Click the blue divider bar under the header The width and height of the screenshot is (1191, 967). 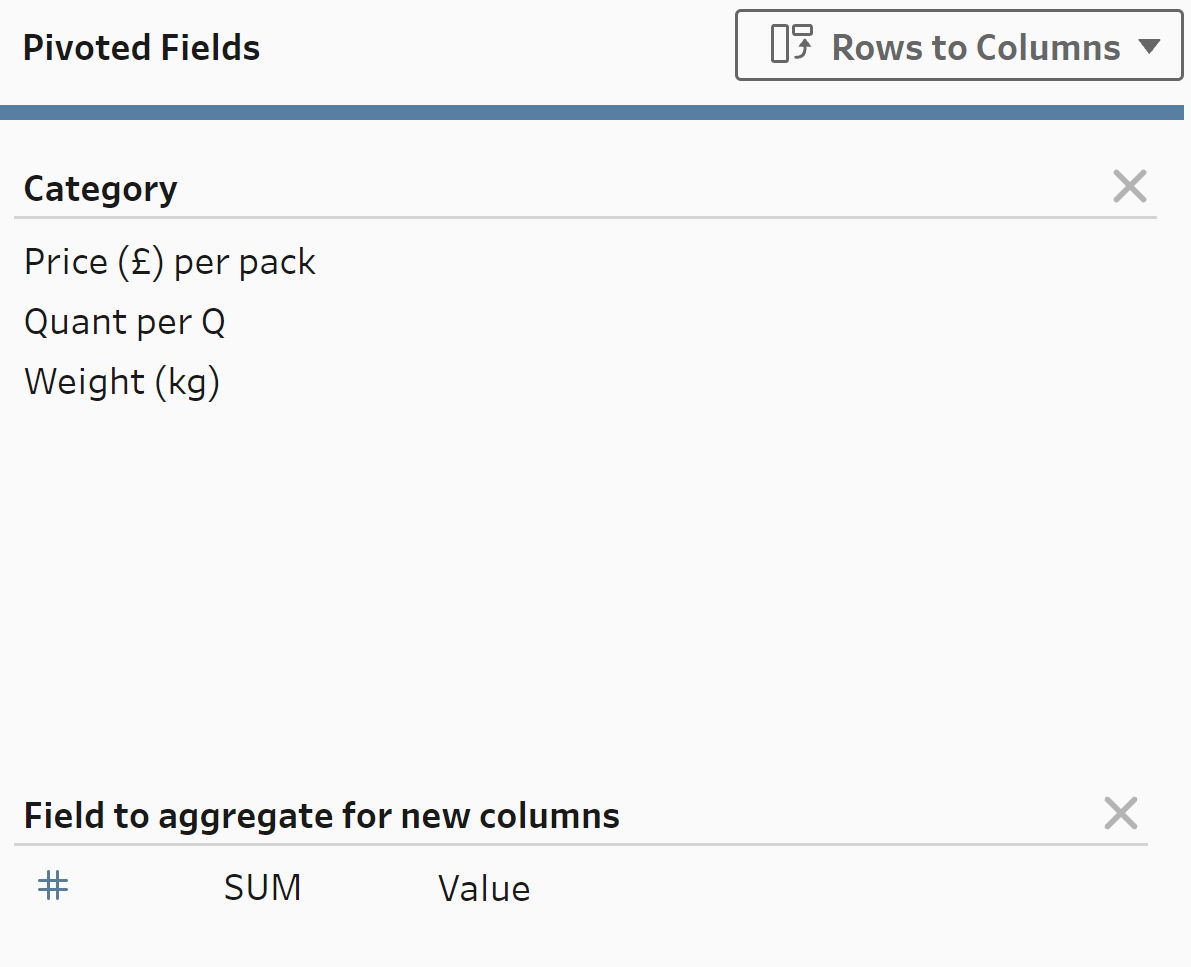point(595,112)
